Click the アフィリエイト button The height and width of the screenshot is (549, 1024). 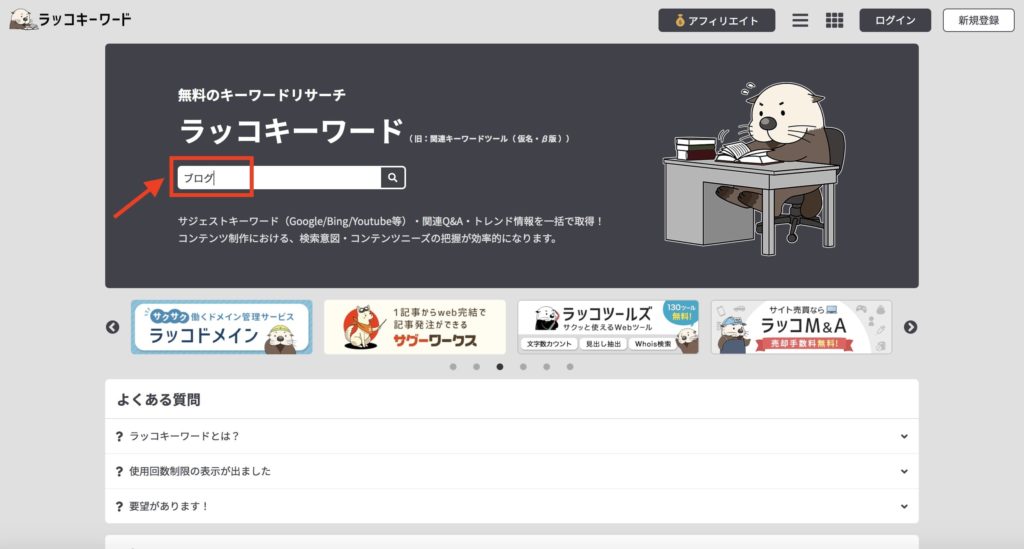716,20
